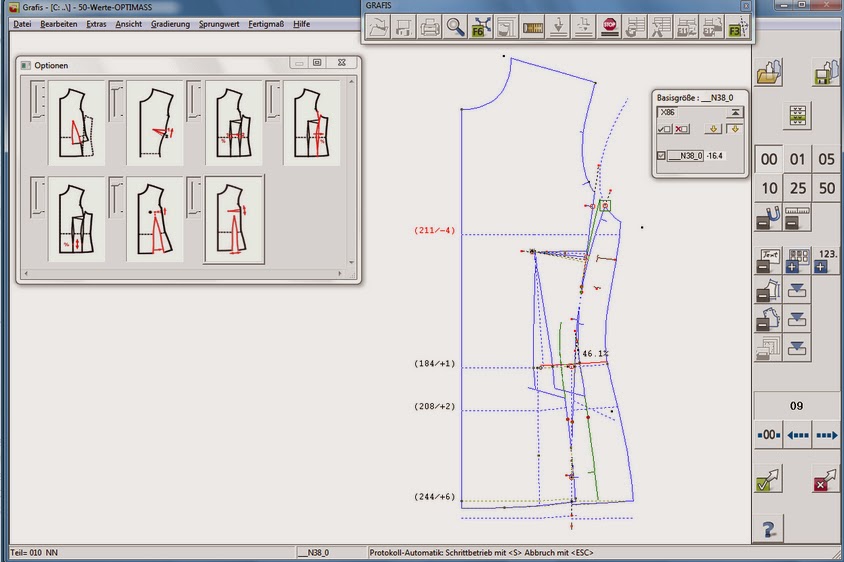Open the Gradierung menu
The height and width of the screenshot is (562, 844).
click(170, 24)
